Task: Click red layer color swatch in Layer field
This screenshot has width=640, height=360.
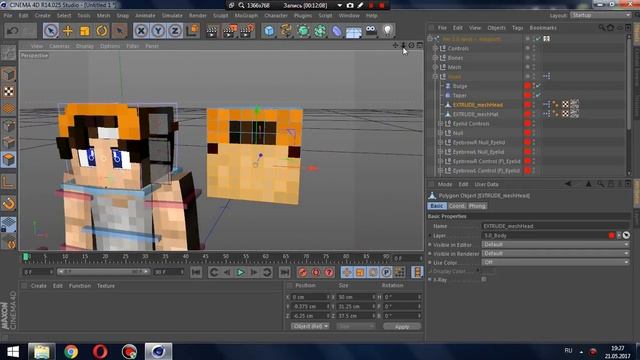Action: click(x=611, y=235)
